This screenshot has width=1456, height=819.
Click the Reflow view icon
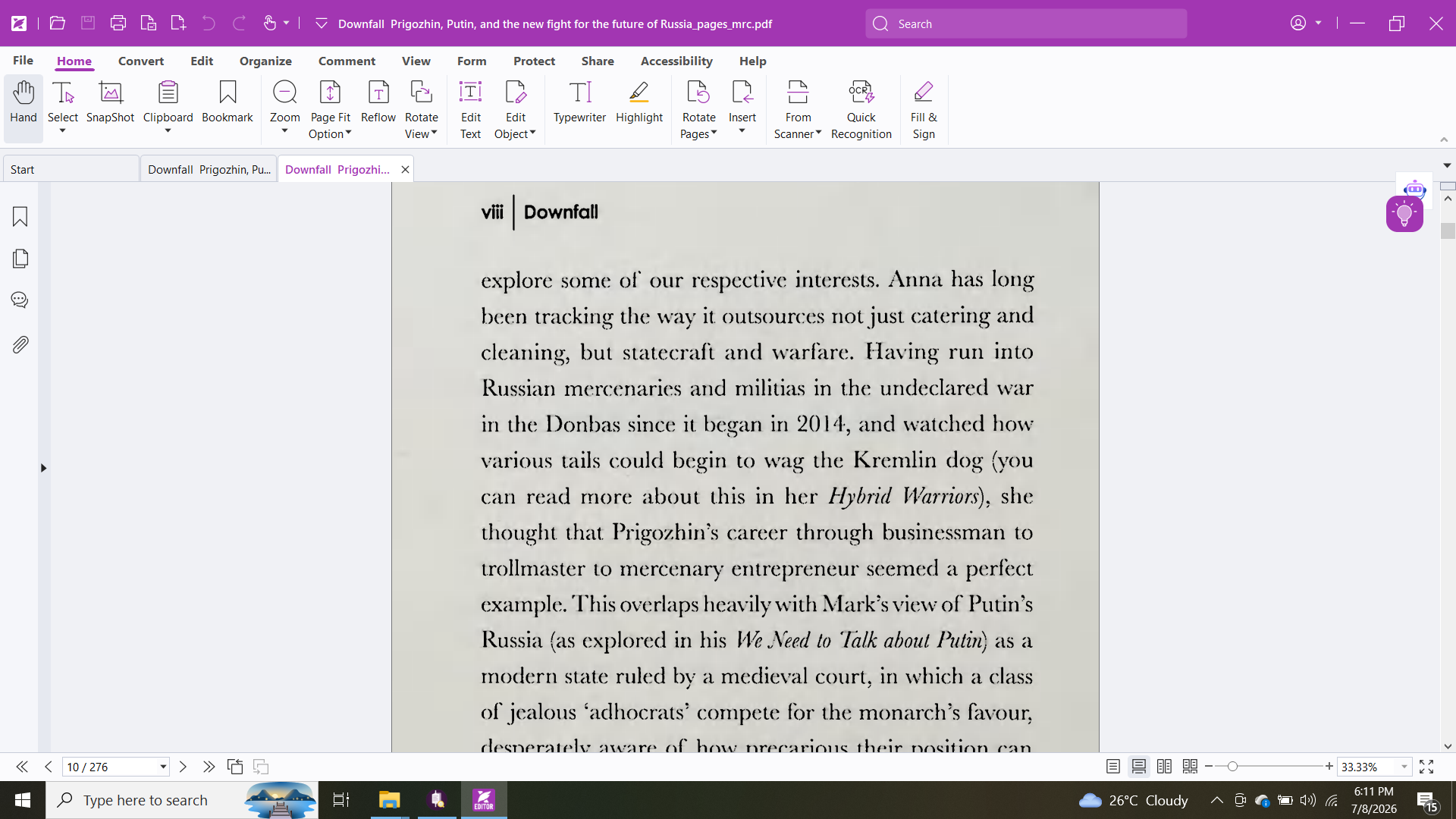click(x=378, y=102)
